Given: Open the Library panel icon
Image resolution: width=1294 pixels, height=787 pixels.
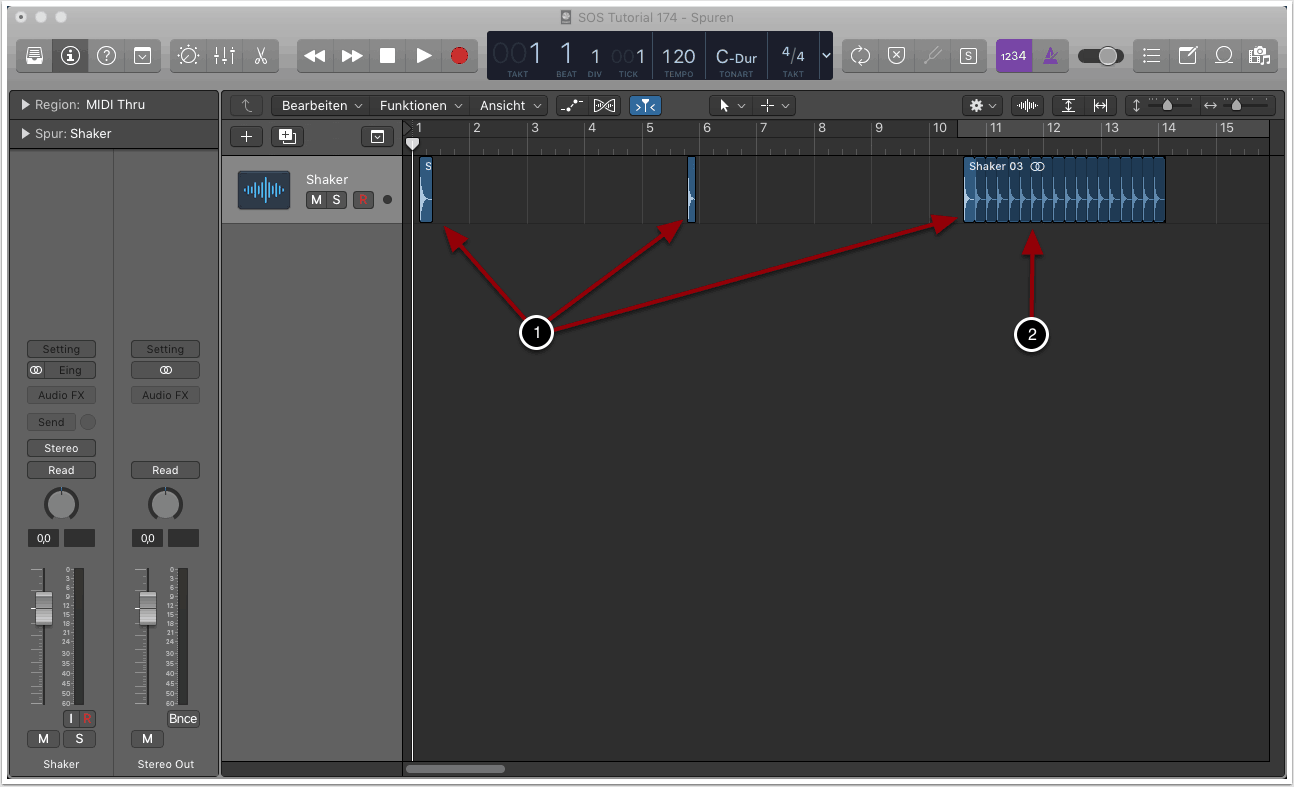Looking at the screenshot, I should tap(34, 56).
